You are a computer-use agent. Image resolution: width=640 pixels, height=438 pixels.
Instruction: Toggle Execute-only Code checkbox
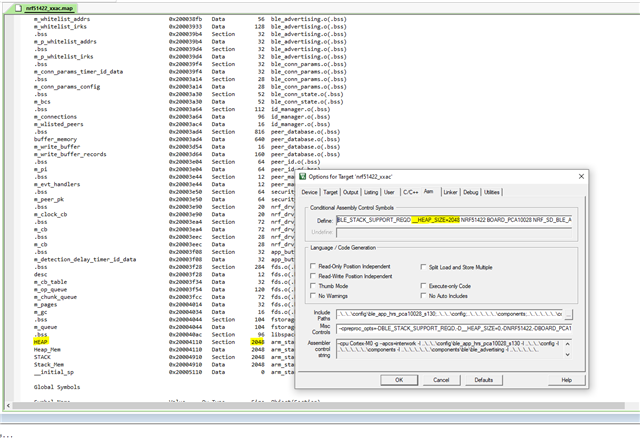(423, 286)
